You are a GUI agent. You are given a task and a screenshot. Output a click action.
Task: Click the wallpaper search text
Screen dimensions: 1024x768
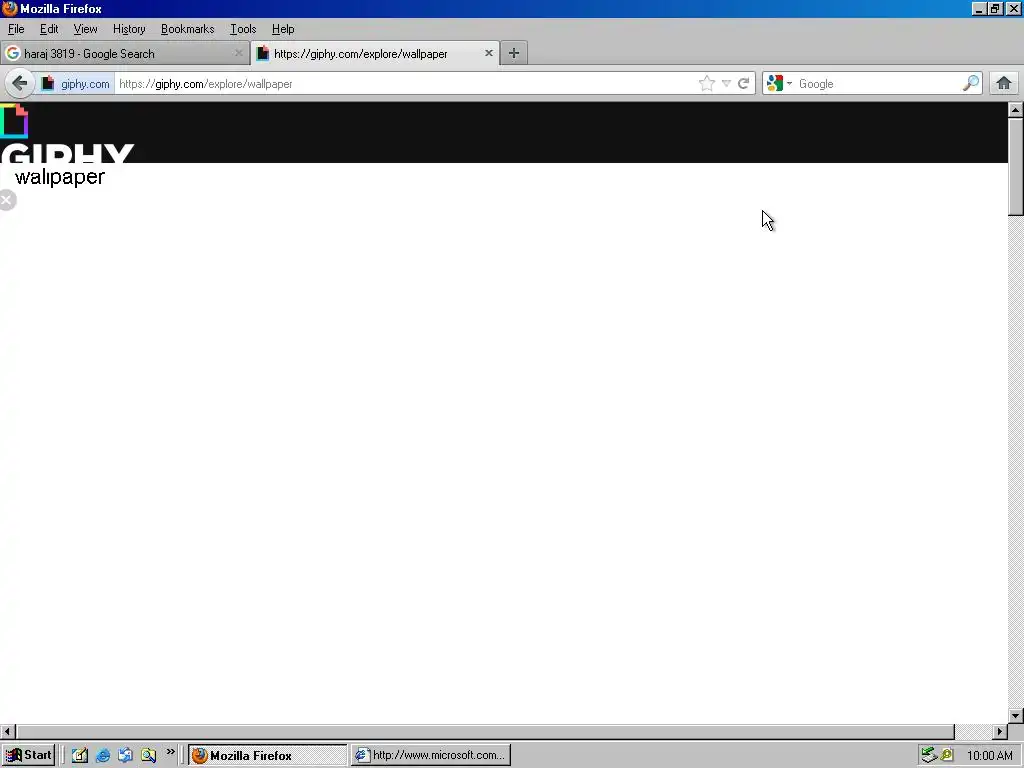pos(59,177)
